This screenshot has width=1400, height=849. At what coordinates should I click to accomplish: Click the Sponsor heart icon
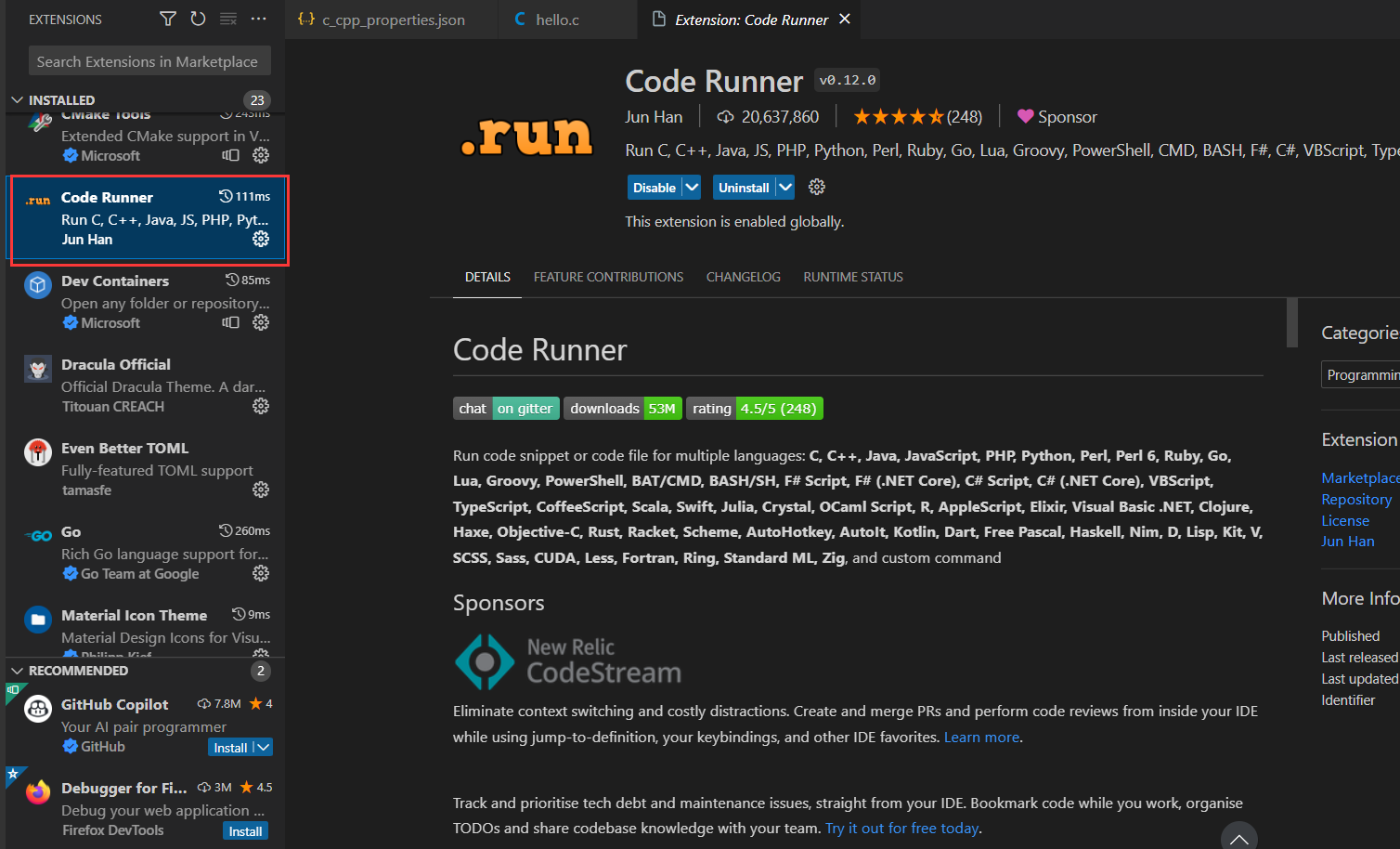tap(1025, 116)
